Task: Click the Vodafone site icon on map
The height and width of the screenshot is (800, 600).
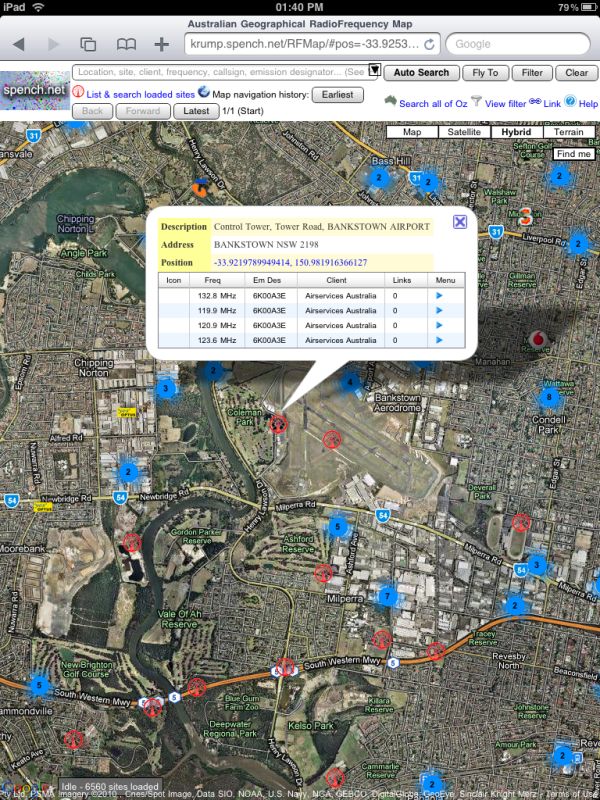Action: (536, 339)
